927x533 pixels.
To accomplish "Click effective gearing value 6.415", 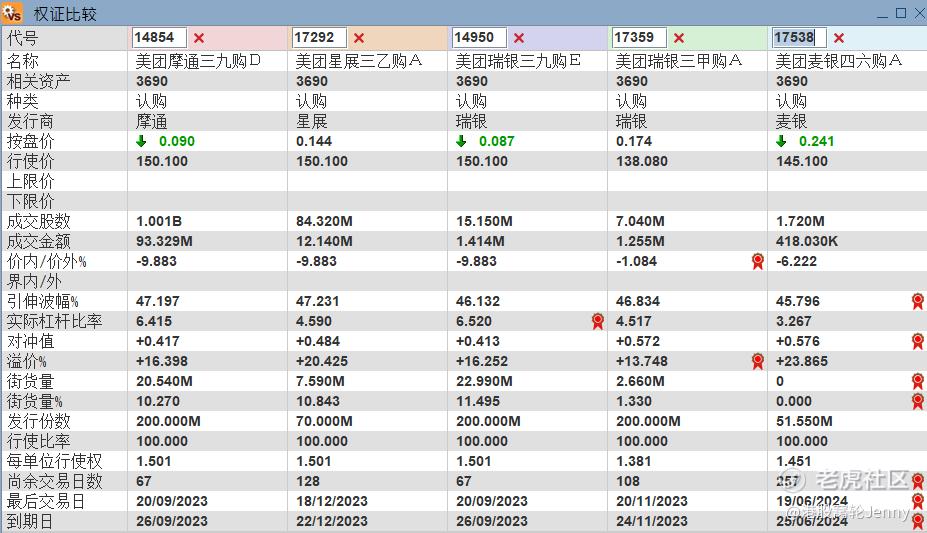I will (154, 321).
